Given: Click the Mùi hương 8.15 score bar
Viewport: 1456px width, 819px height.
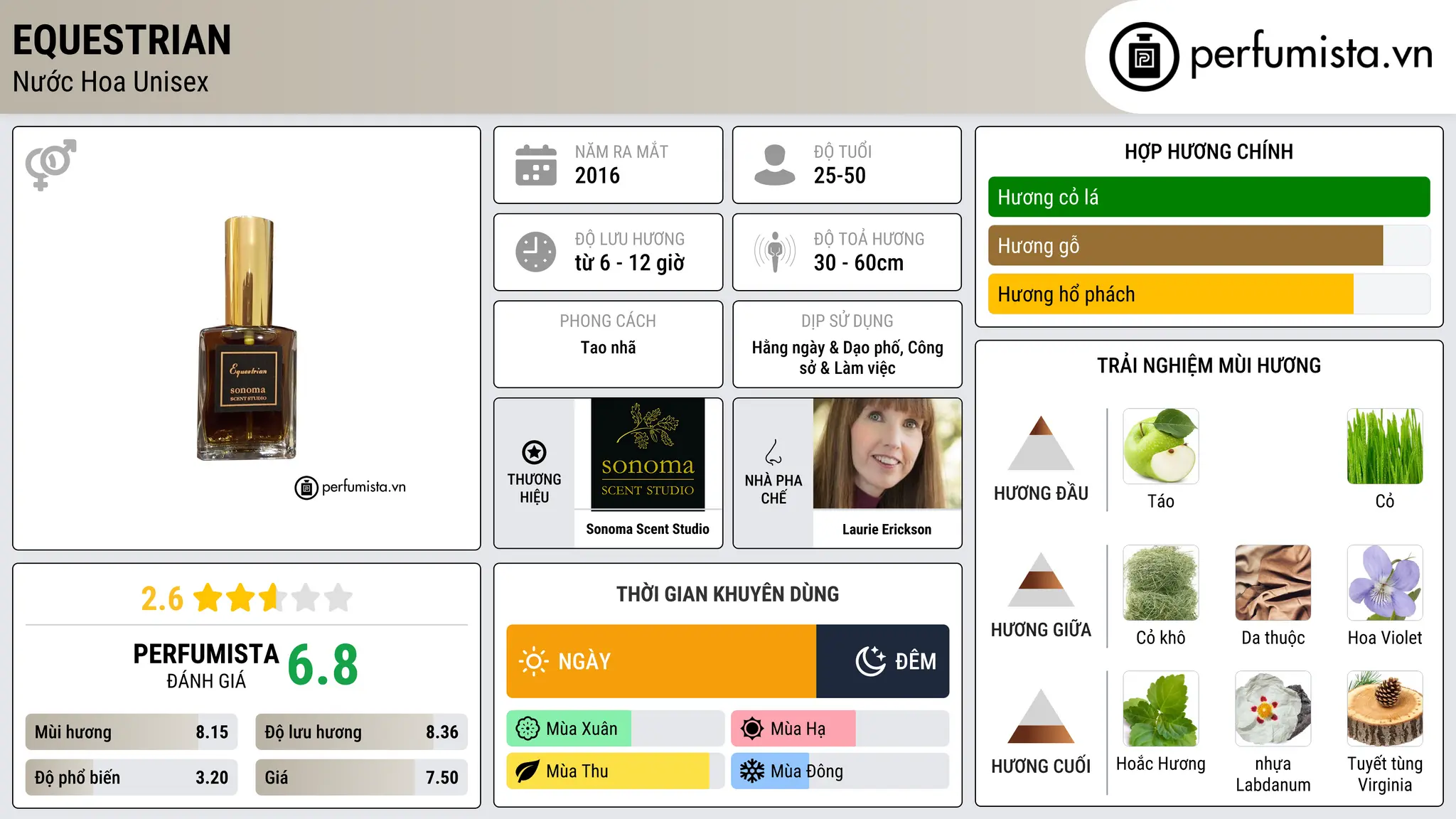Looking at the screenshot, I should click(132, 732).
